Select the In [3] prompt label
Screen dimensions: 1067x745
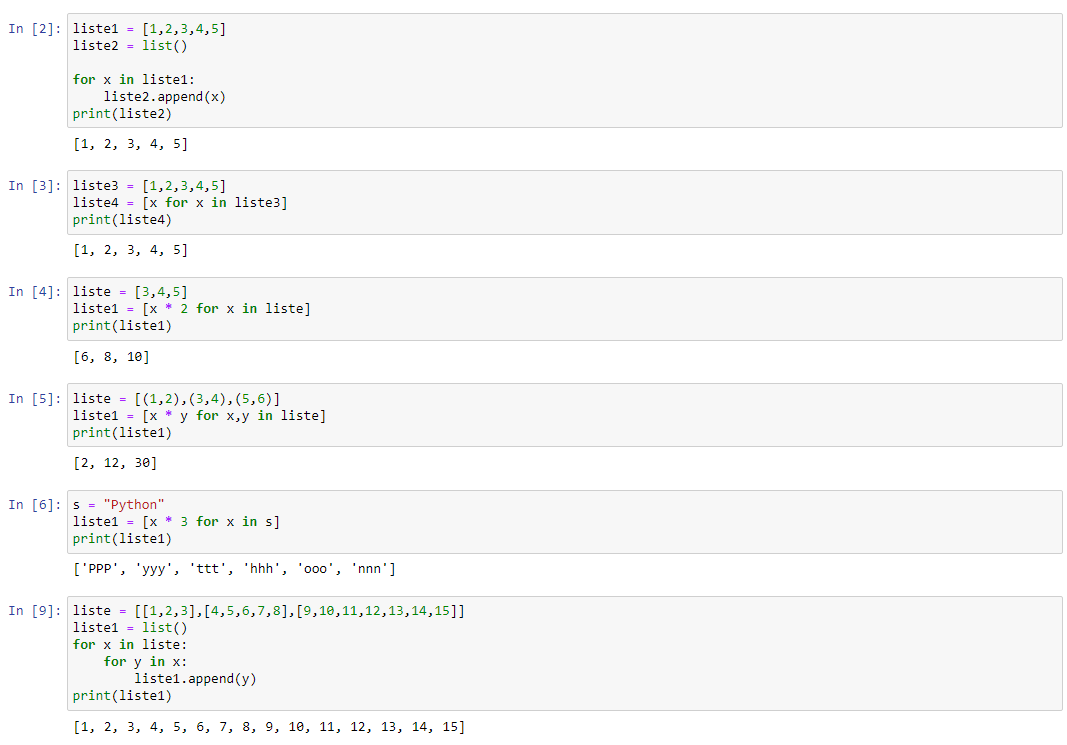click(x=34, y=186)
